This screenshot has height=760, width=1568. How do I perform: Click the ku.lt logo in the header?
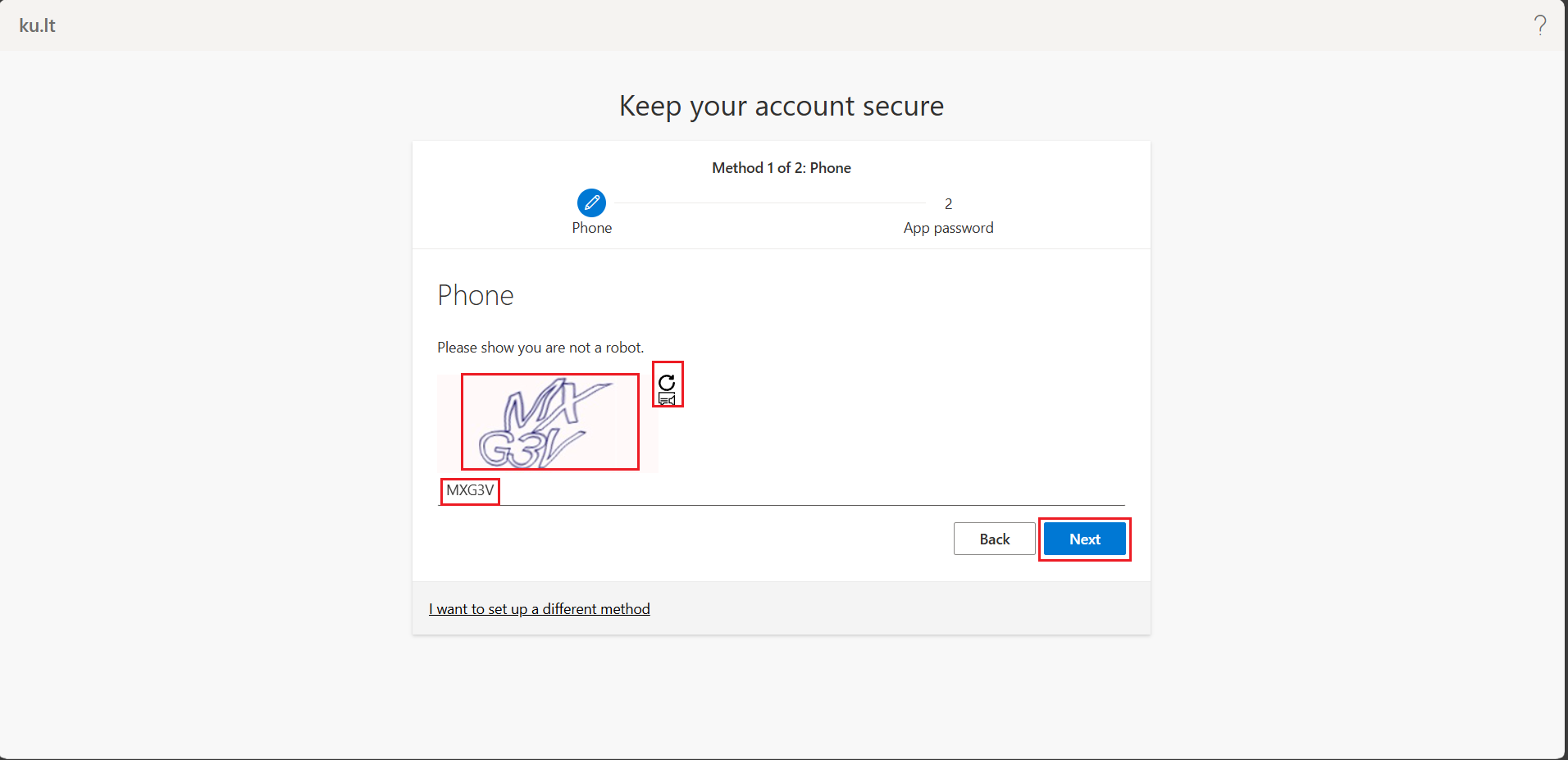click(37, 25)
